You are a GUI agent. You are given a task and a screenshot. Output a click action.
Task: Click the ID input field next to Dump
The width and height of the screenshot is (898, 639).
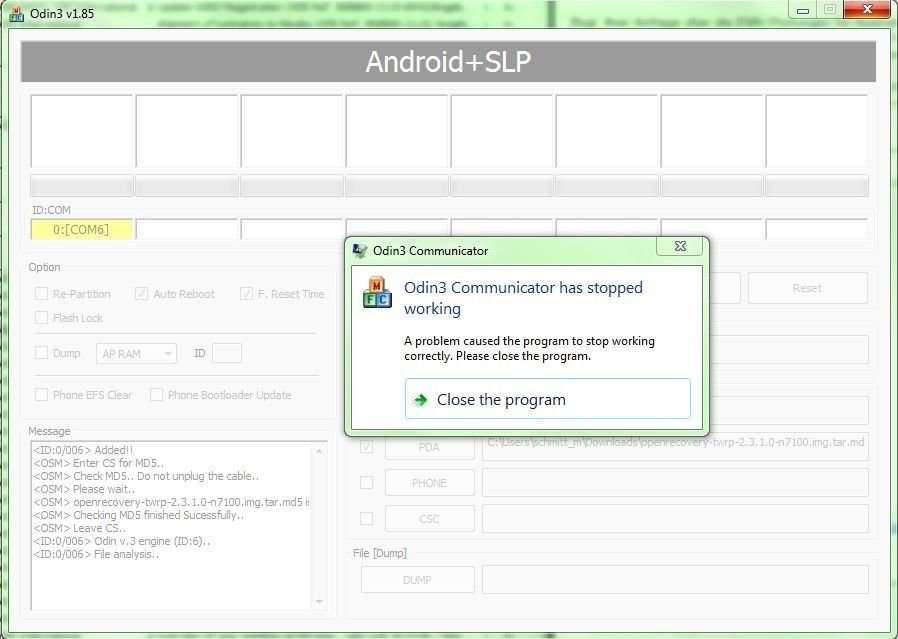coord(227,353)
